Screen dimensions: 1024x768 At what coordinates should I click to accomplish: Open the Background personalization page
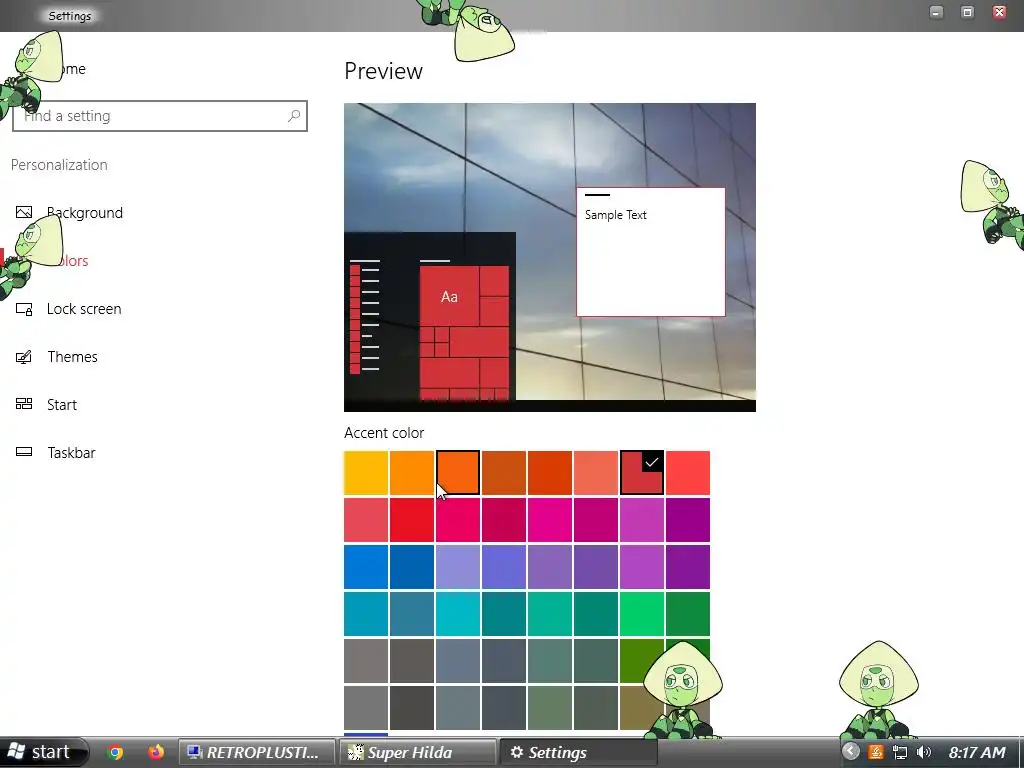point(84,213)
